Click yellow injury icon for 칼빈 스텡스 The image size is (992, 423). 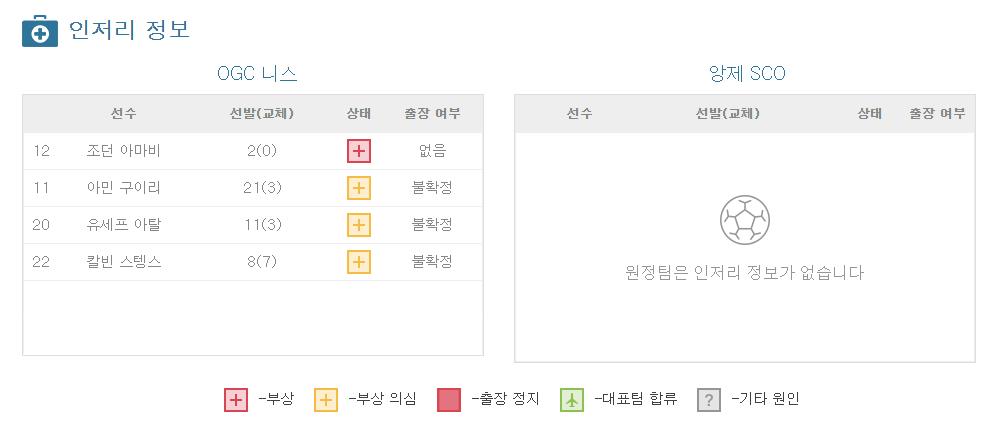tap(359, 261)
